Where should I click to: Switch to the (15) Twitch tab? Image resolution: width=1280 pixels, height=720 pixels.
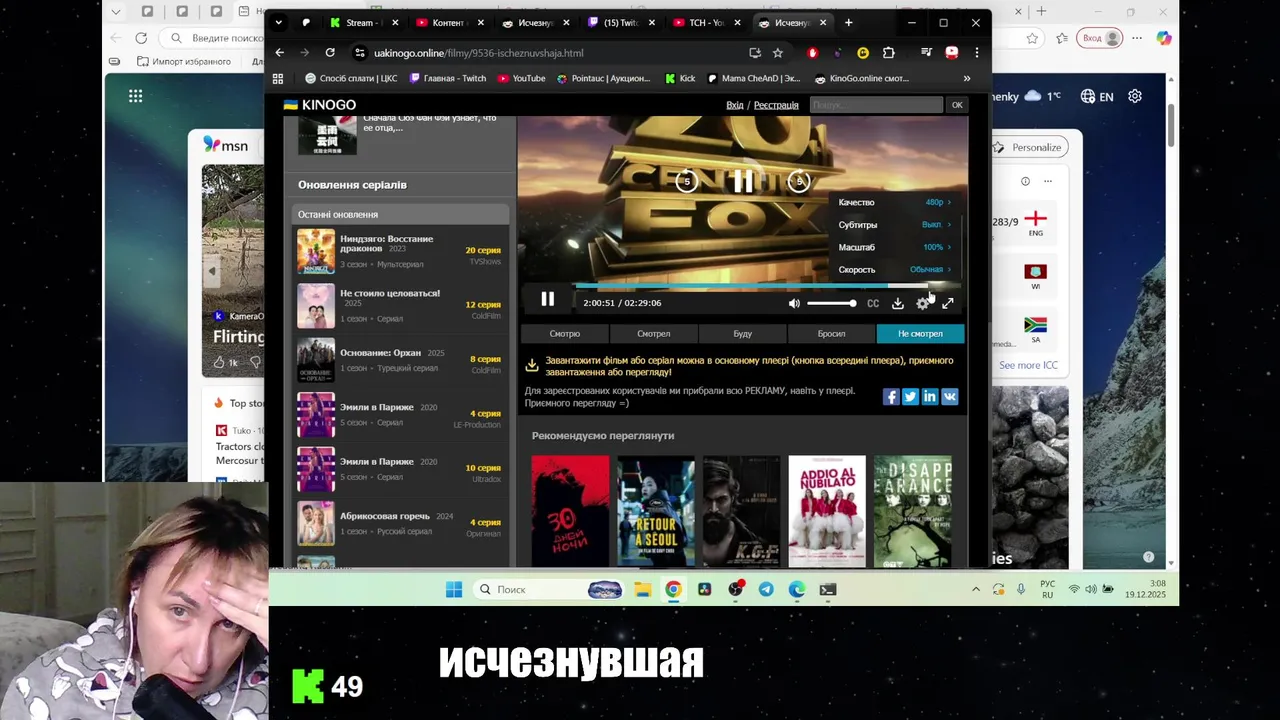tap(620, 23)
